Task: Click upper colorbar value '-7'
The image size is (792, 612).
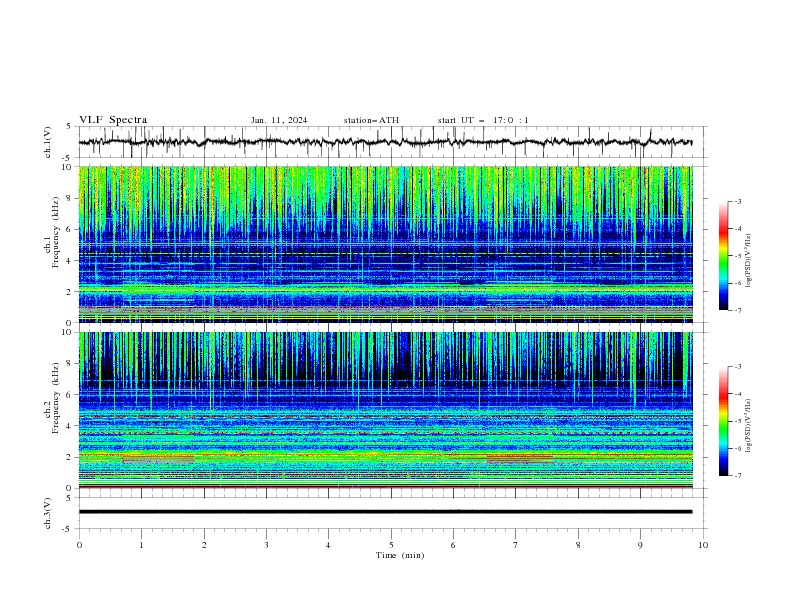Action: coord(738,310)
